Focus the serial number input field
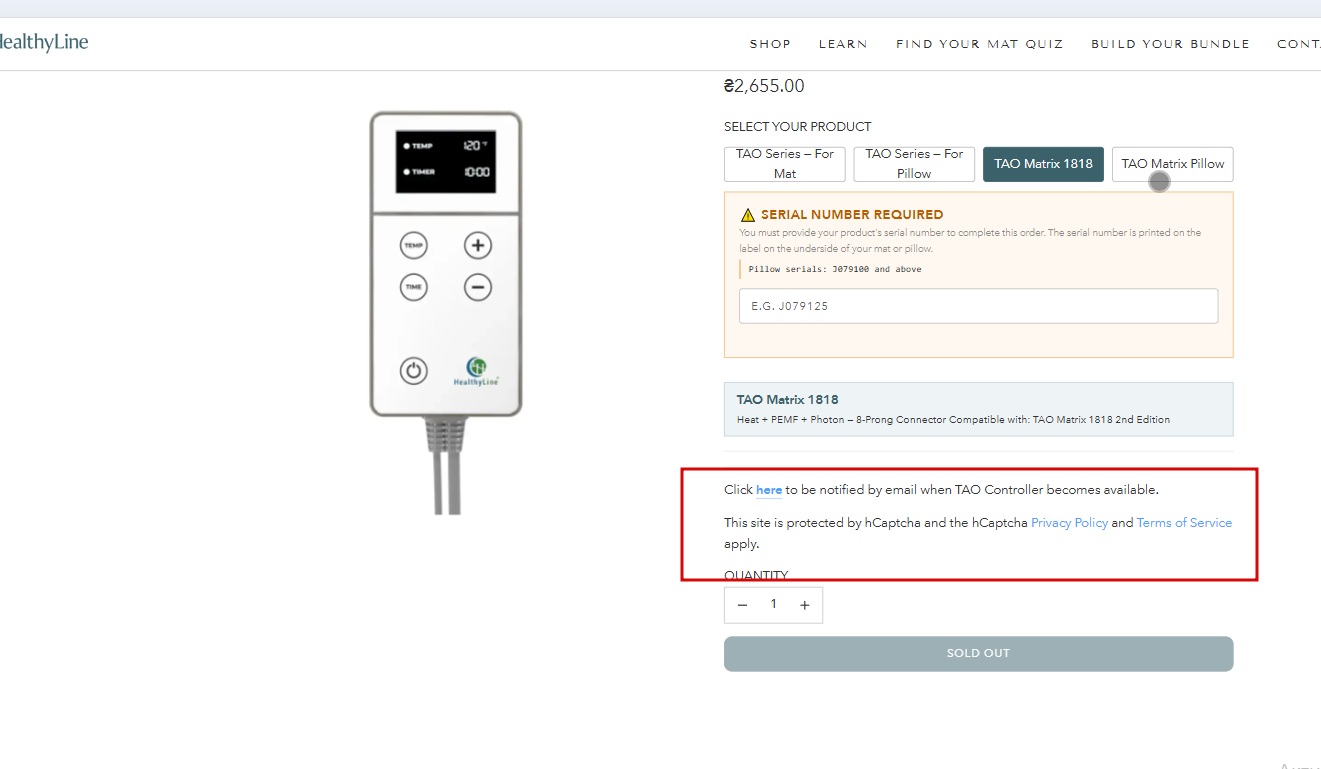This screenshot has width=1321, height=769. [x=978, y=306]
